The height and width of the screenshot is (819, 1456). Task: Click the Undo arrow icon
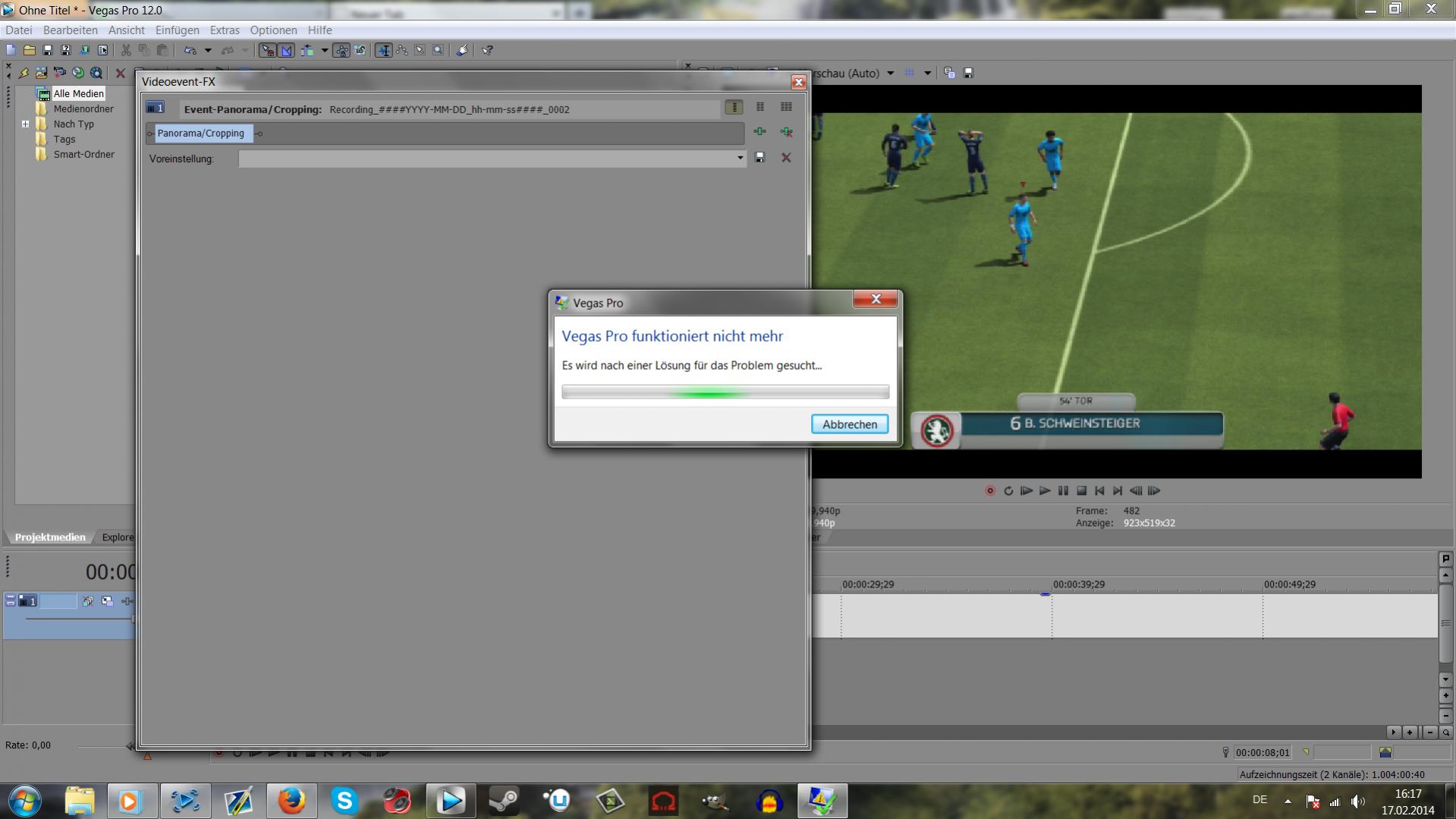pos(190,50)
